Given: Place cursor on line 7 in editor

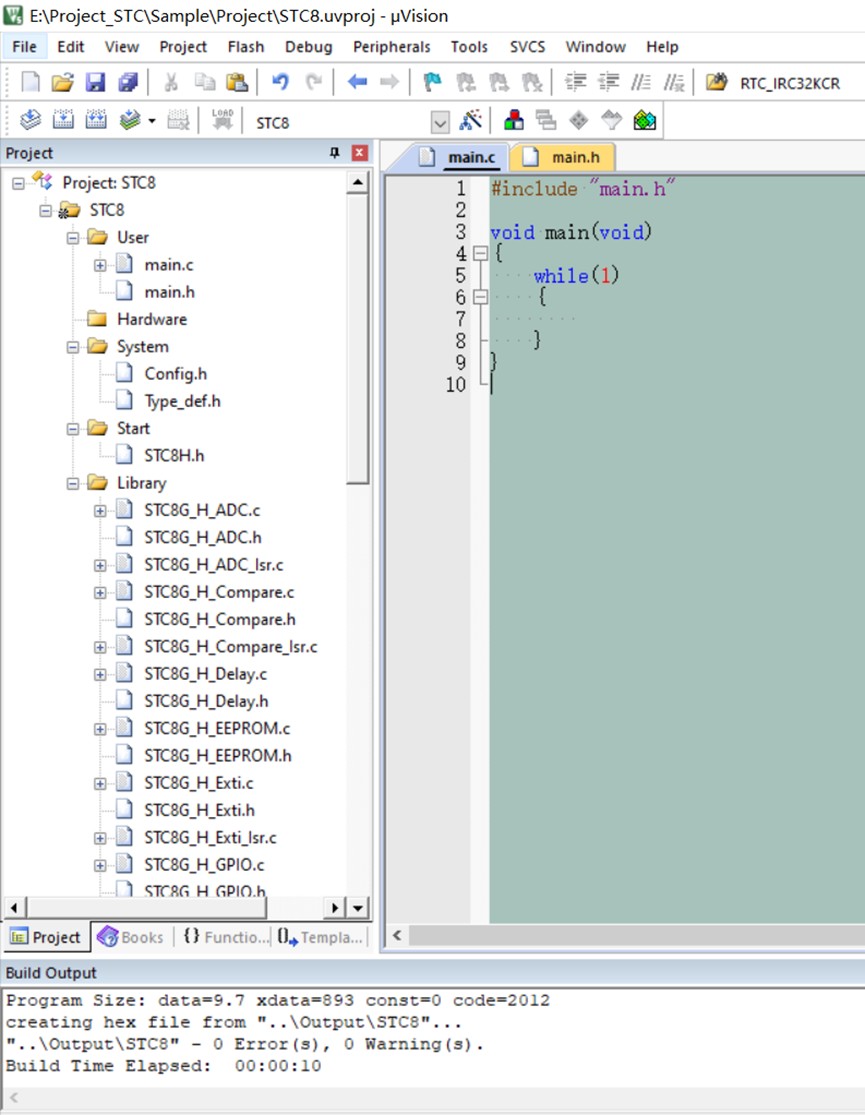Looking at the screenshot, I should 676,319.
